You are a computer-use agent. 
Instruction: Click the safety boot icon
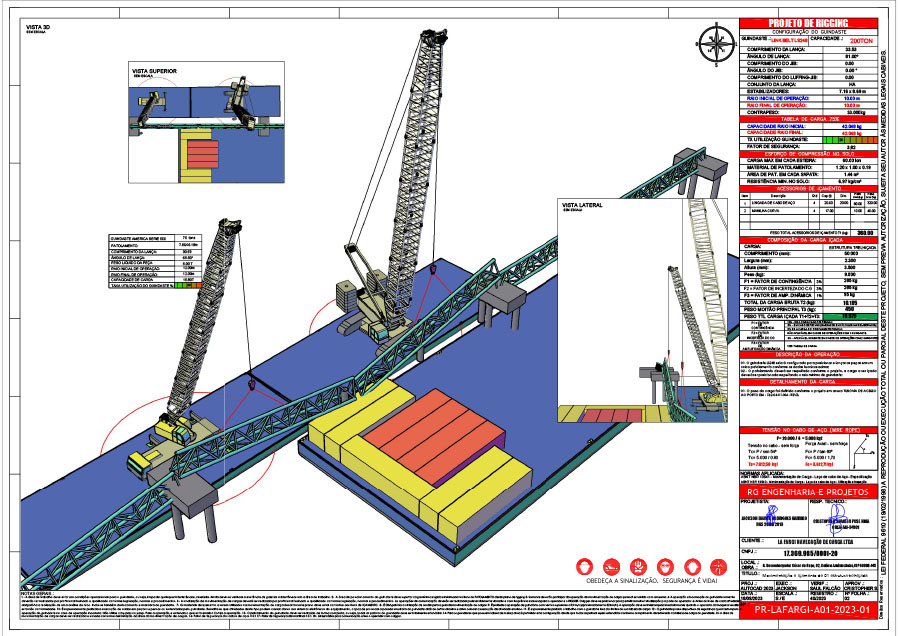611,567
